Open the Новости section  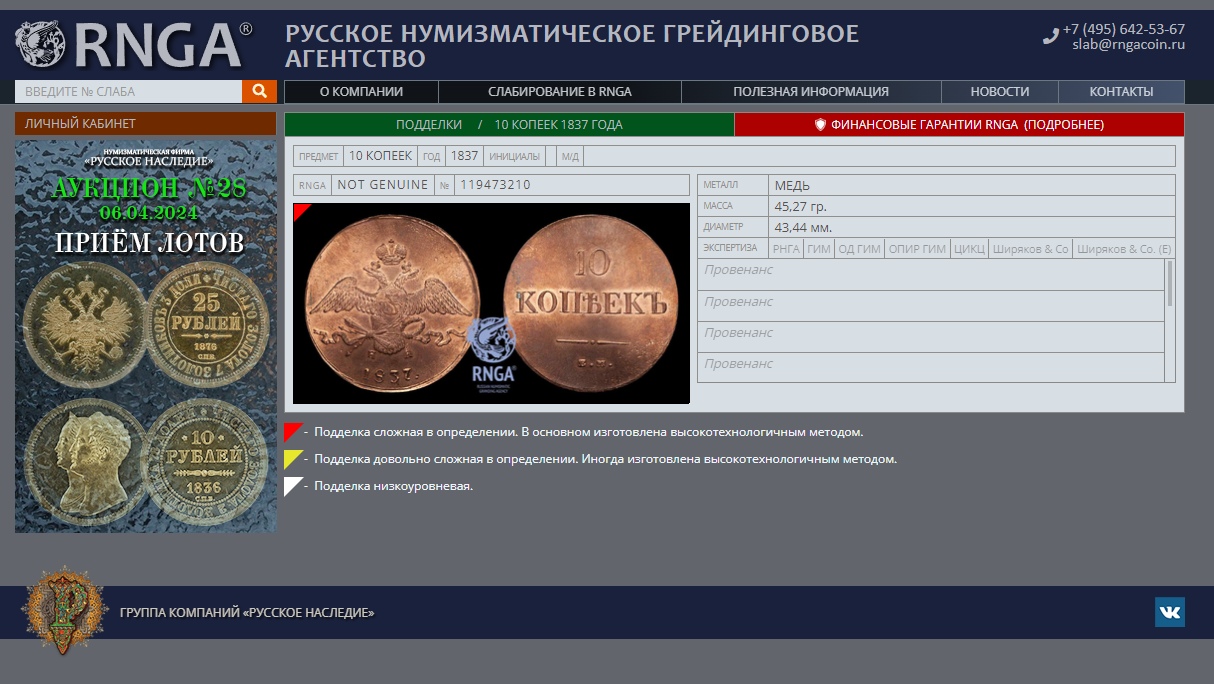999,92
